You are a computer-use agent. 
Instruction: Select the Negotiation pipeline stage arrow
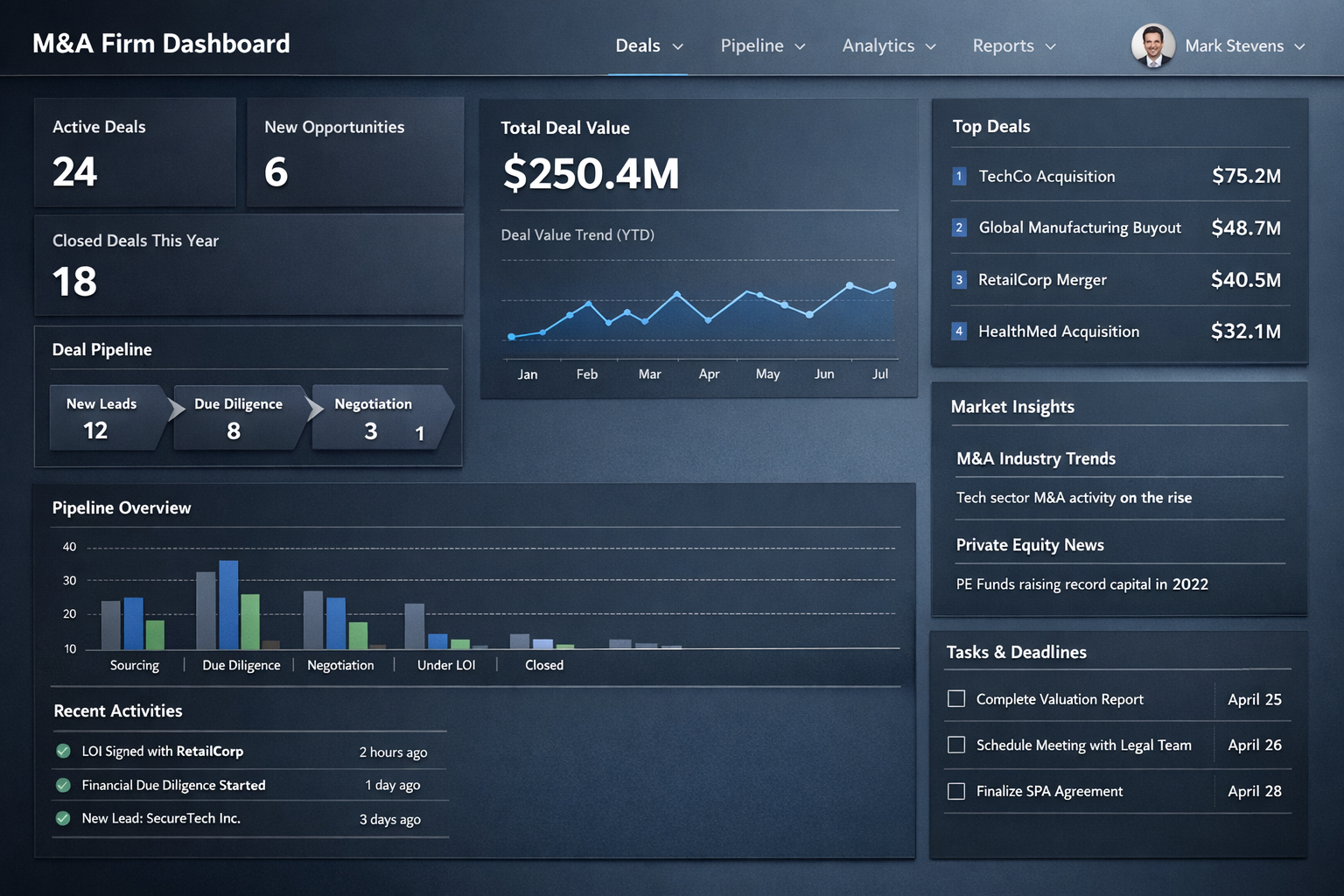pyautogui.click(x=376, y=418)
